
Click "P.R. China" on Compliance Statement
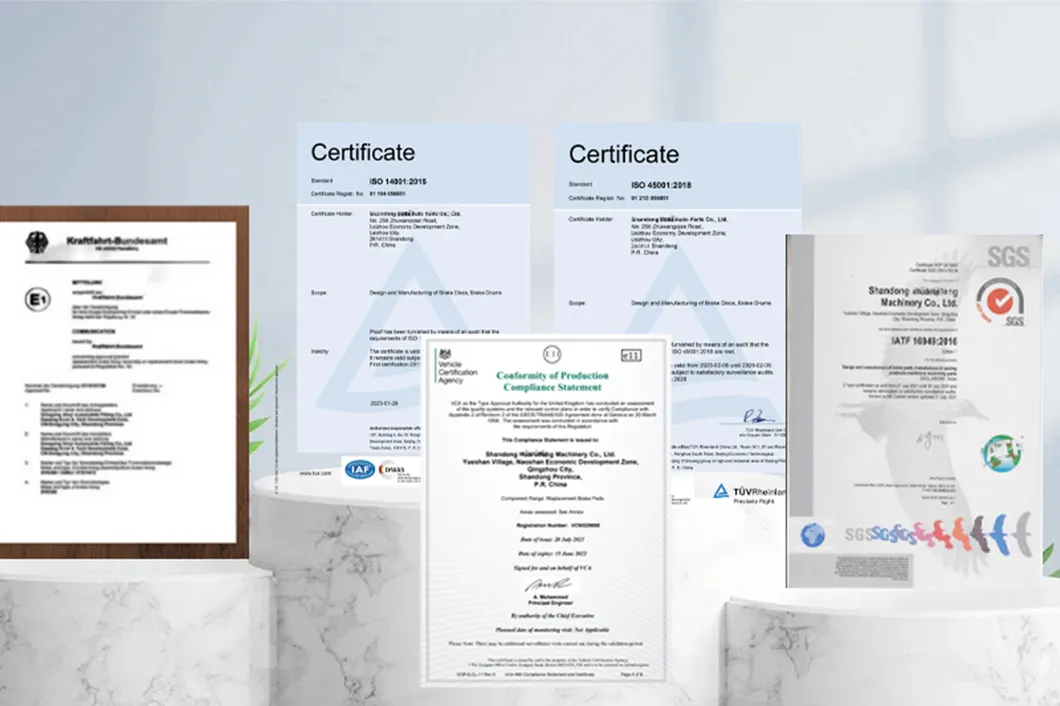coord(550,484)
